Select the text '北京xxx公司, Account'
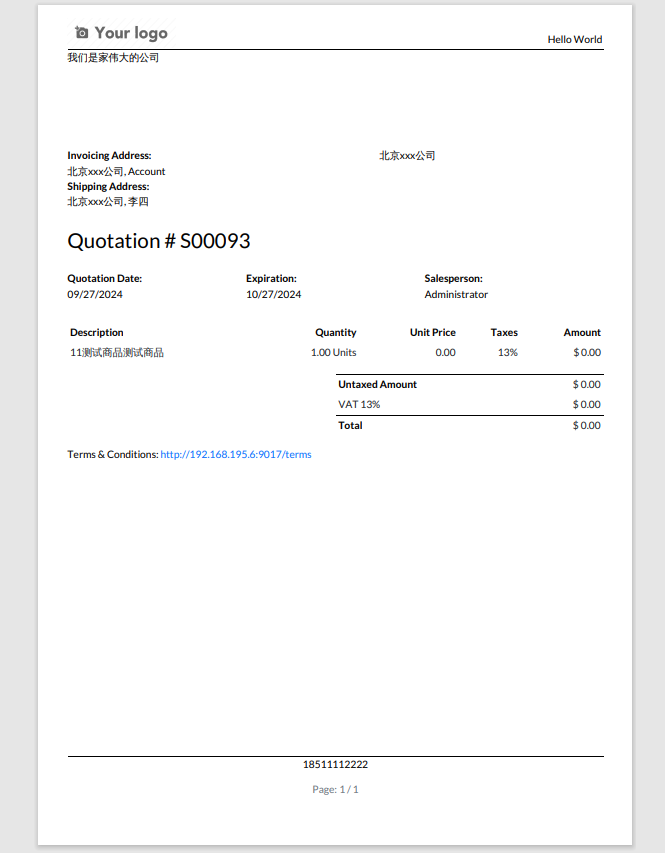 (116, 171)
